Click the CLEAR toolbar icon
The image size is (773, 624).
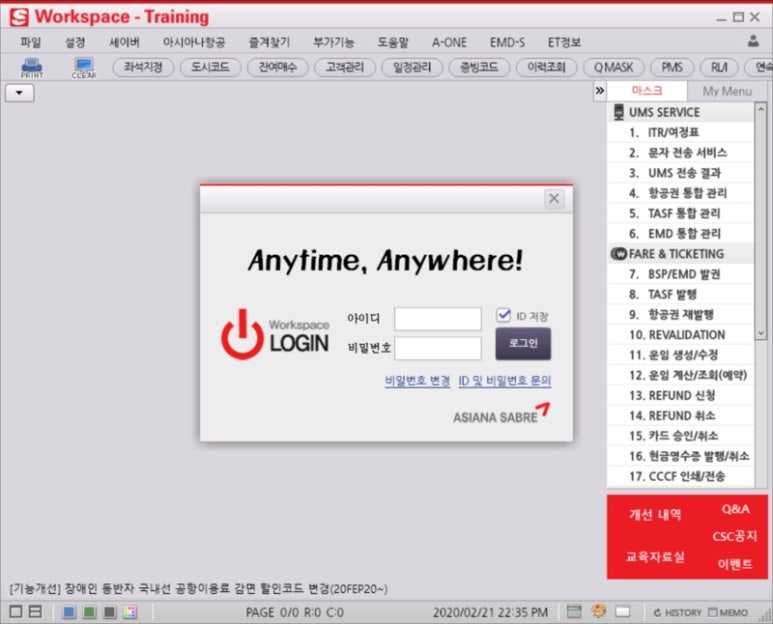click(x=84, y=68)
